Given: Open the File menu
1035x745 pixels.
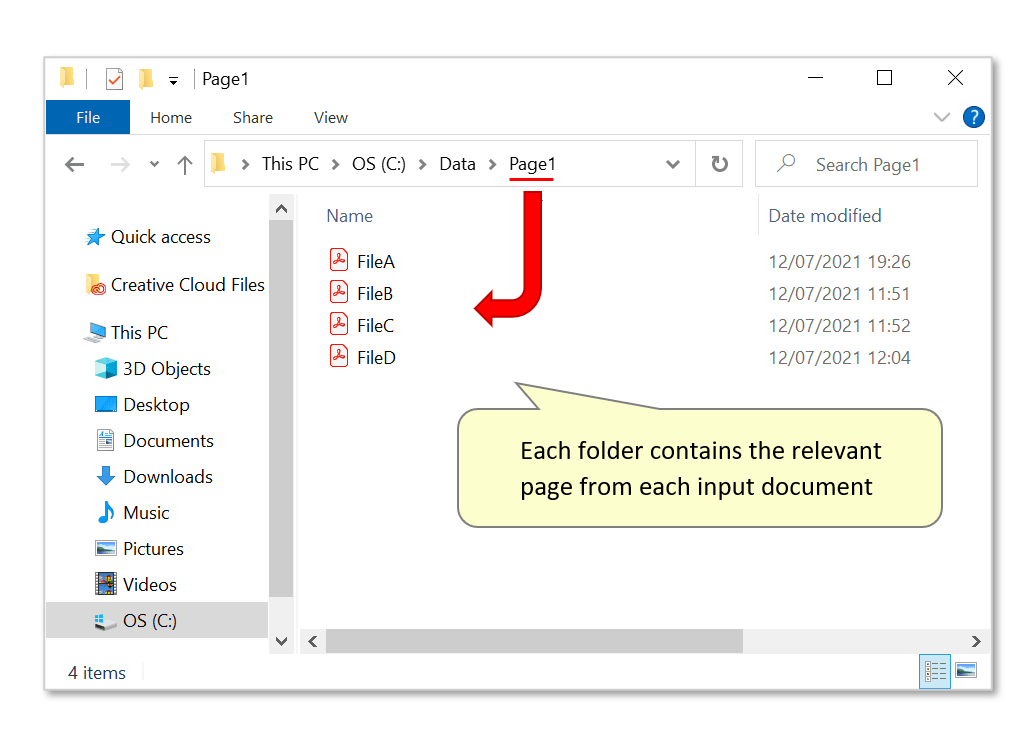Looking at the screenshot, I should coord(87,117).
